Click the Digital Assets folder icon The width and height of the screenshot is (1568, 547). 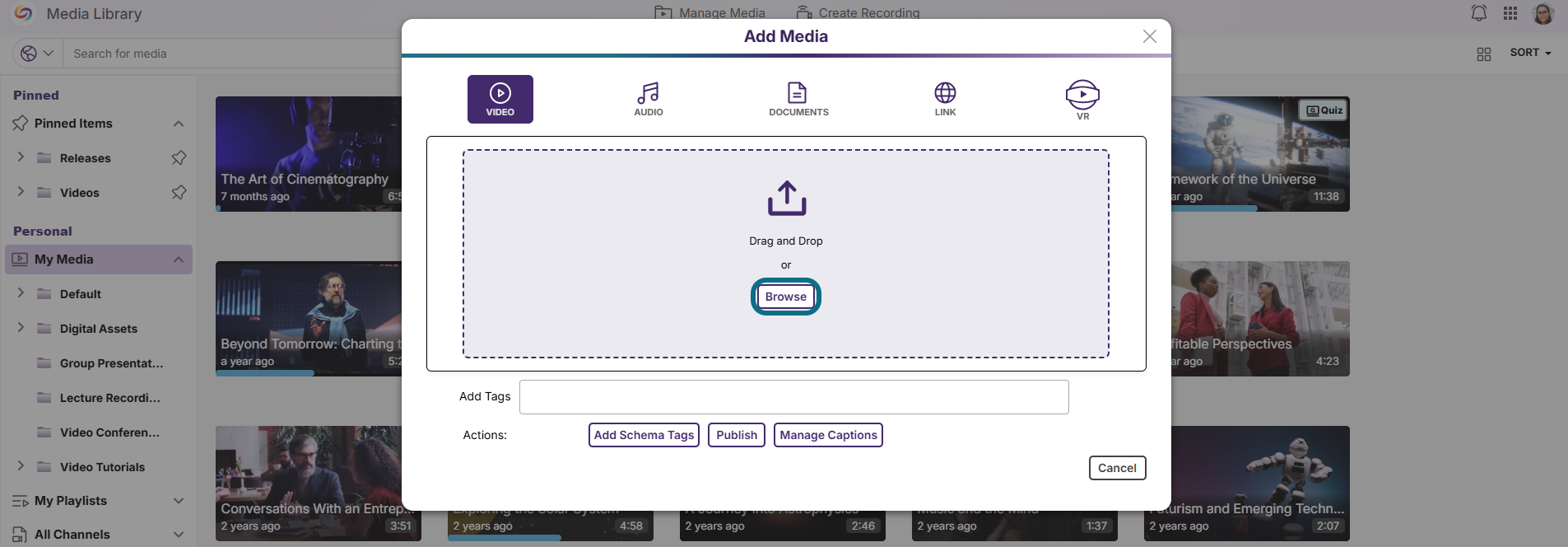tap(44, 328)
